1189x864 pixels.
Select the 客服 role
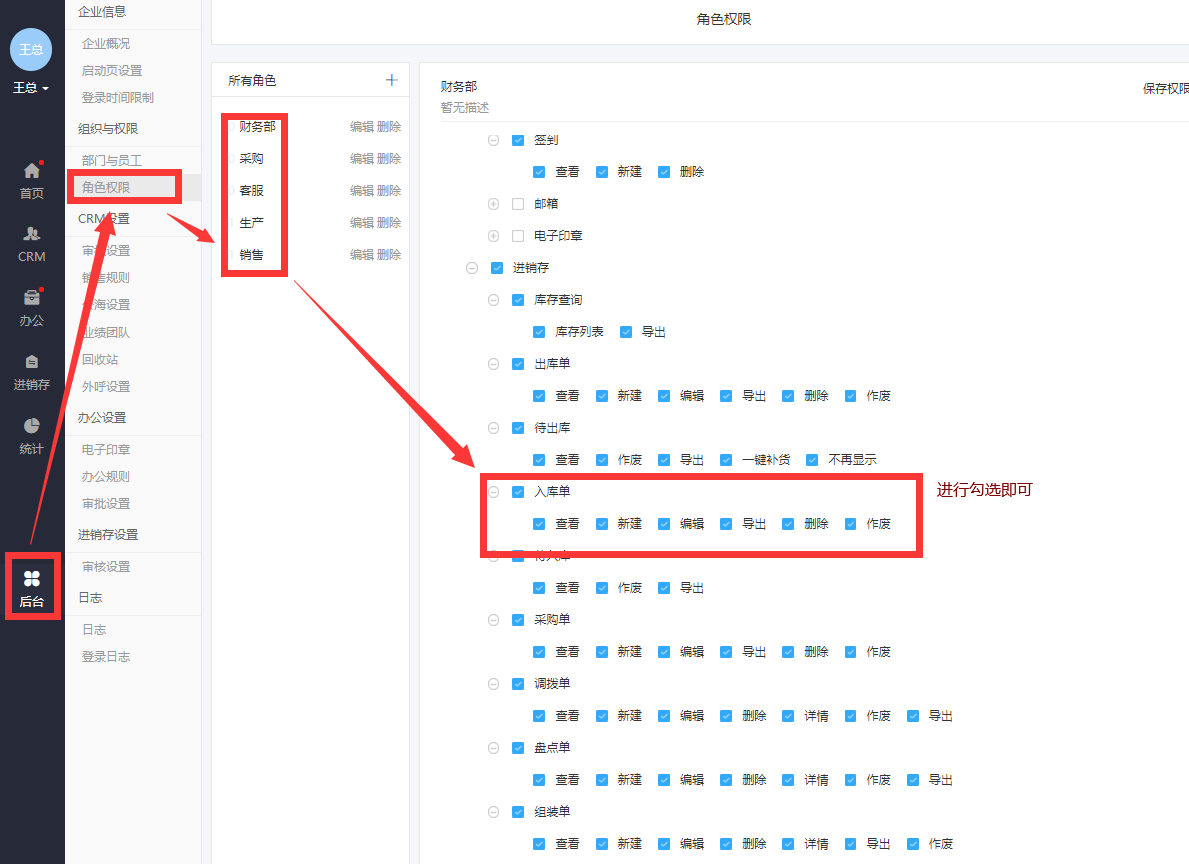(251, 190)
